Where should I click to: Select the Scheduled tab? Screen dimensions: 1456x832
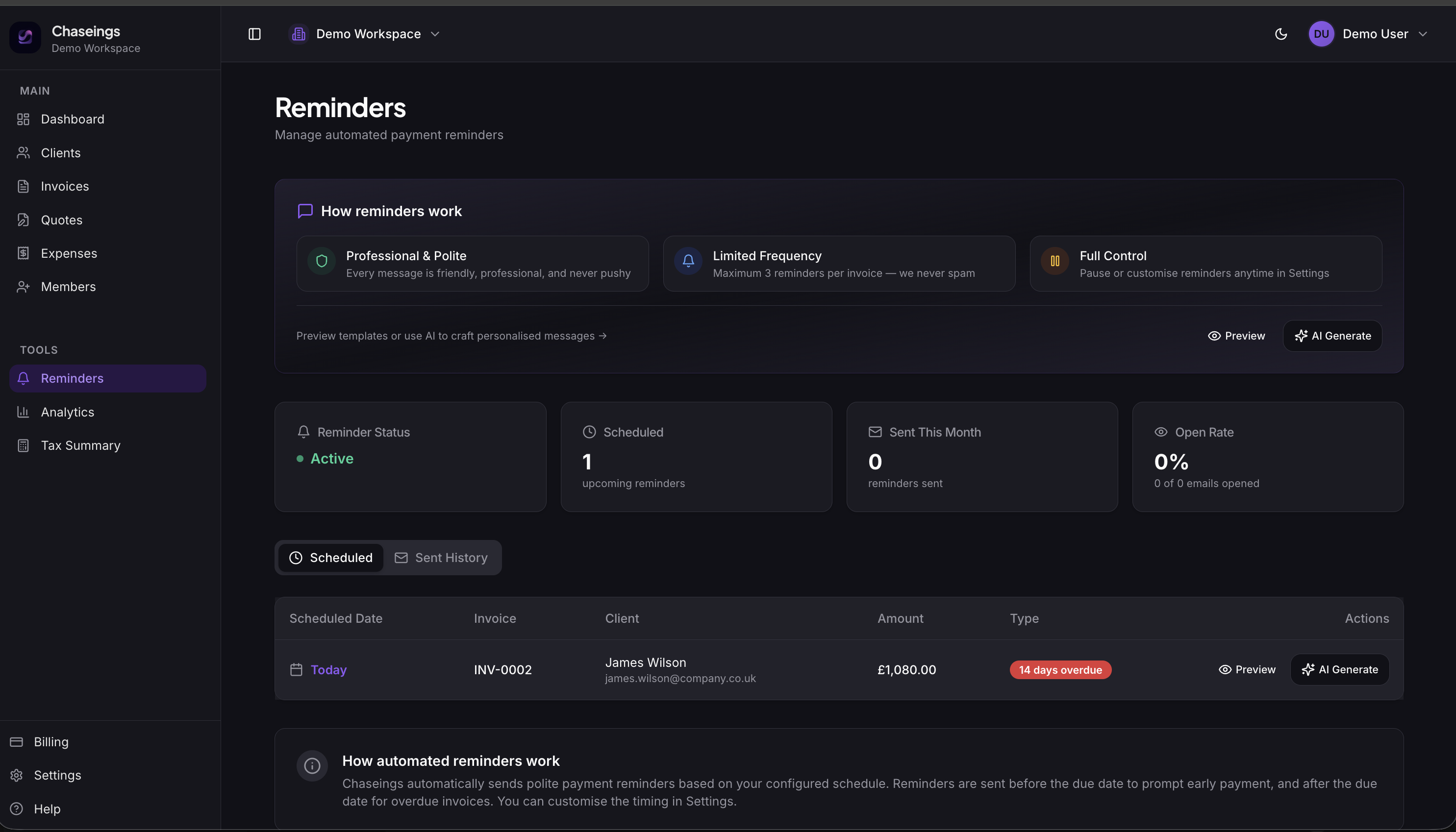[x=331, y=558]
